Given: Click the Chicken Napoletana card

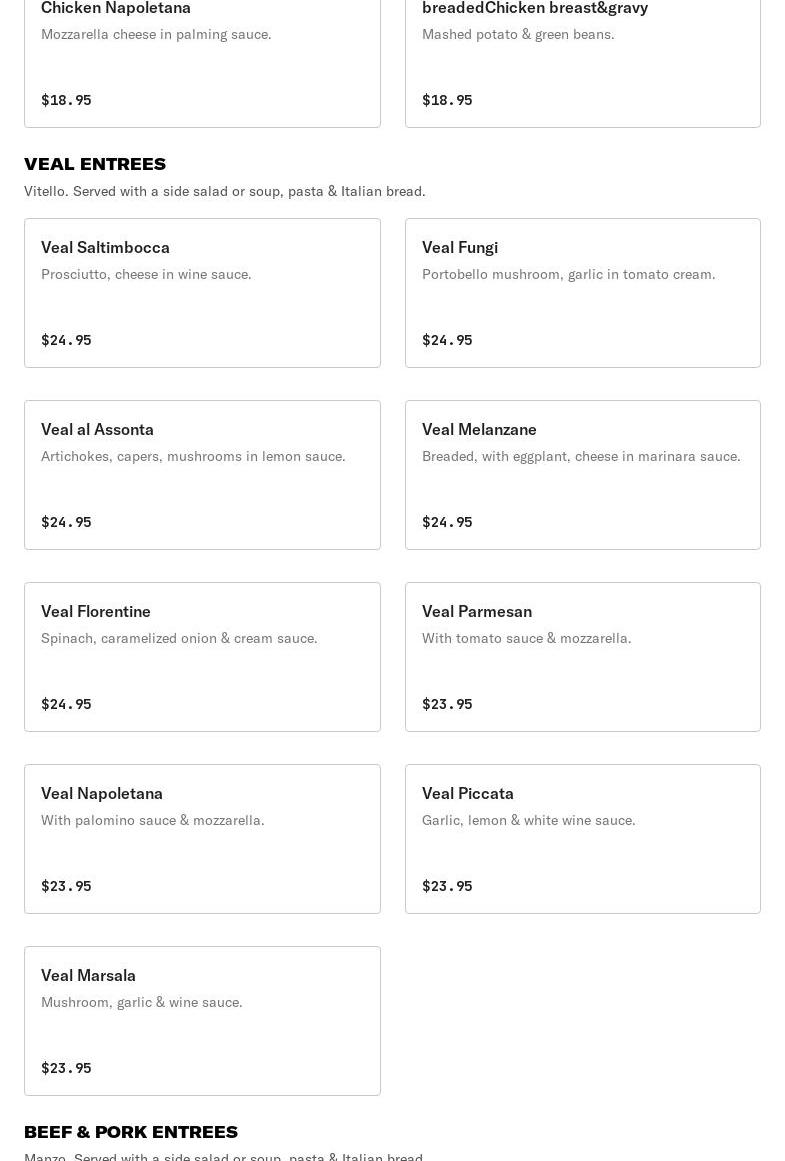Looking at the screenshot, I should [202, 64].
